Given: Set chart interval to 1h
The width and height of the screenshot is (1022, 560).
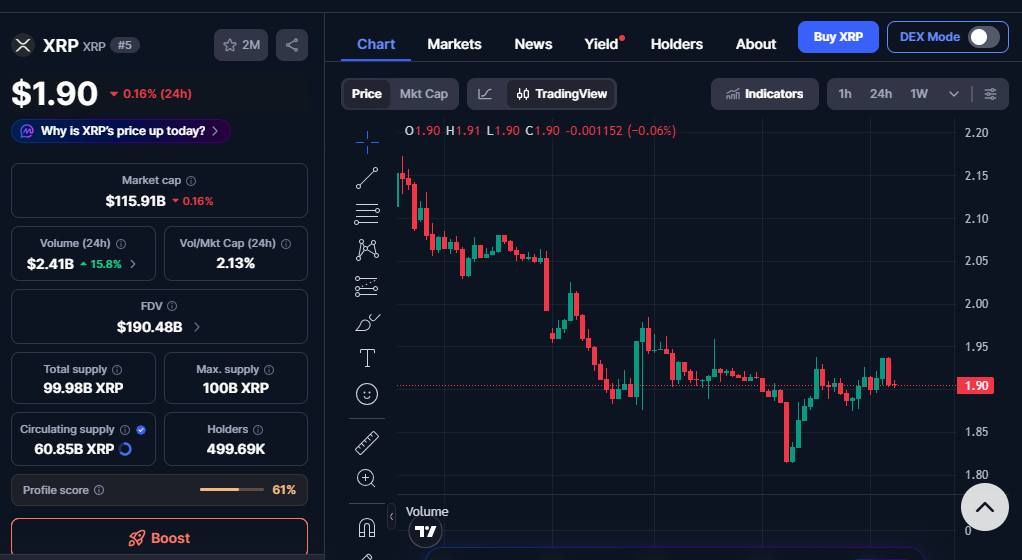Looking at the screenshot, I should (845, 94).
